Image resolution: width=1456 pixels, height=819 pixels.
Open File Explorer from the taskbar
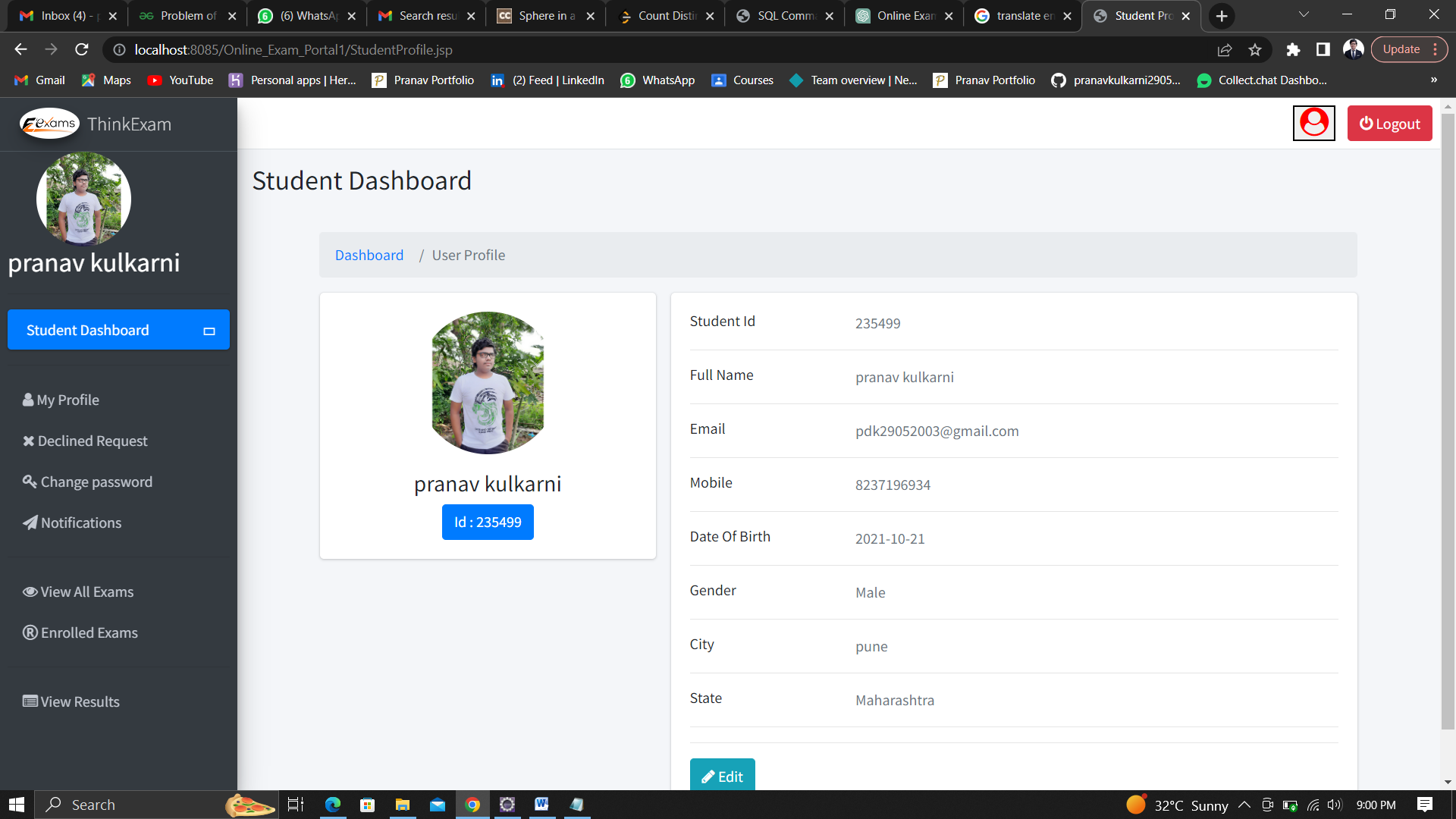[402, 805]
